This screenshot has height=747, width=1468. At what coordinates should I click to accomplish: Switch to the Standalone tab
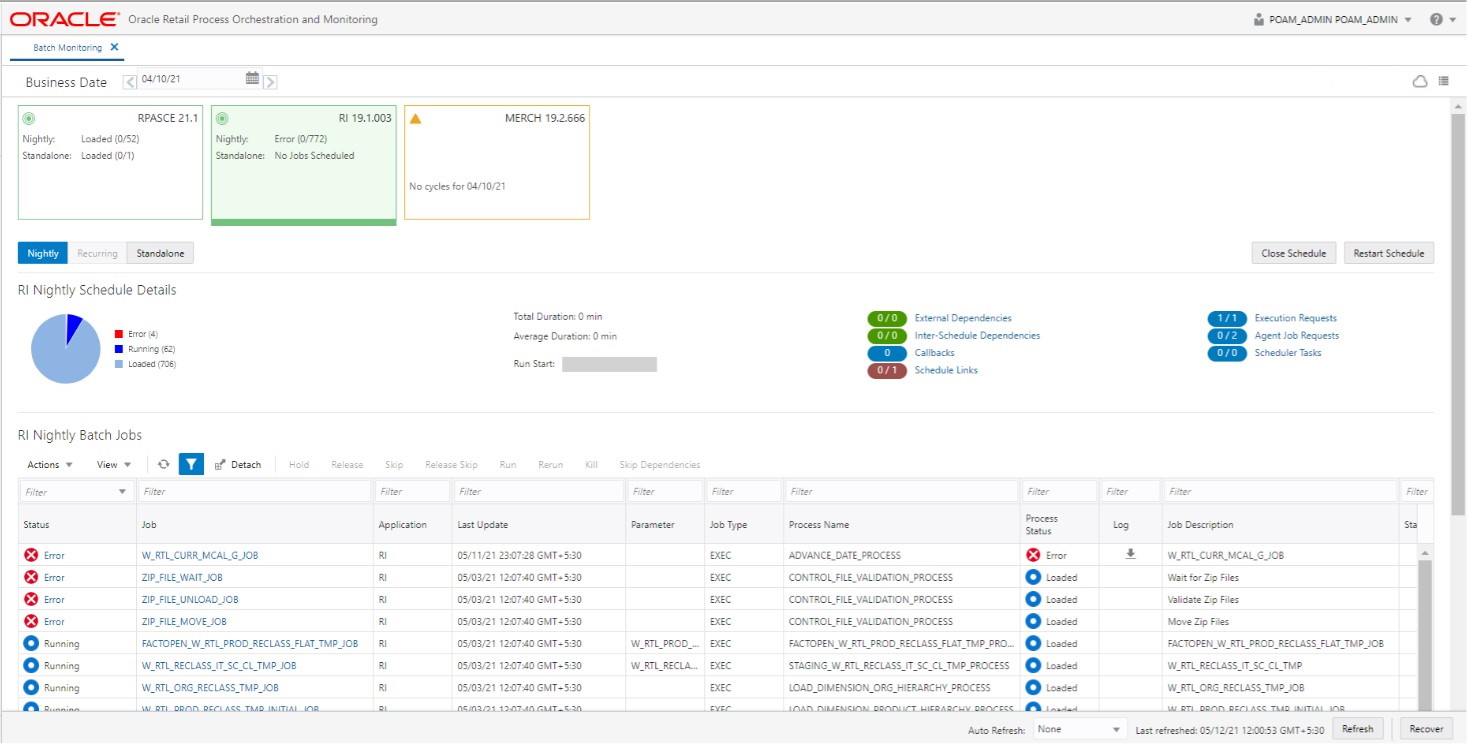point(160,253)
